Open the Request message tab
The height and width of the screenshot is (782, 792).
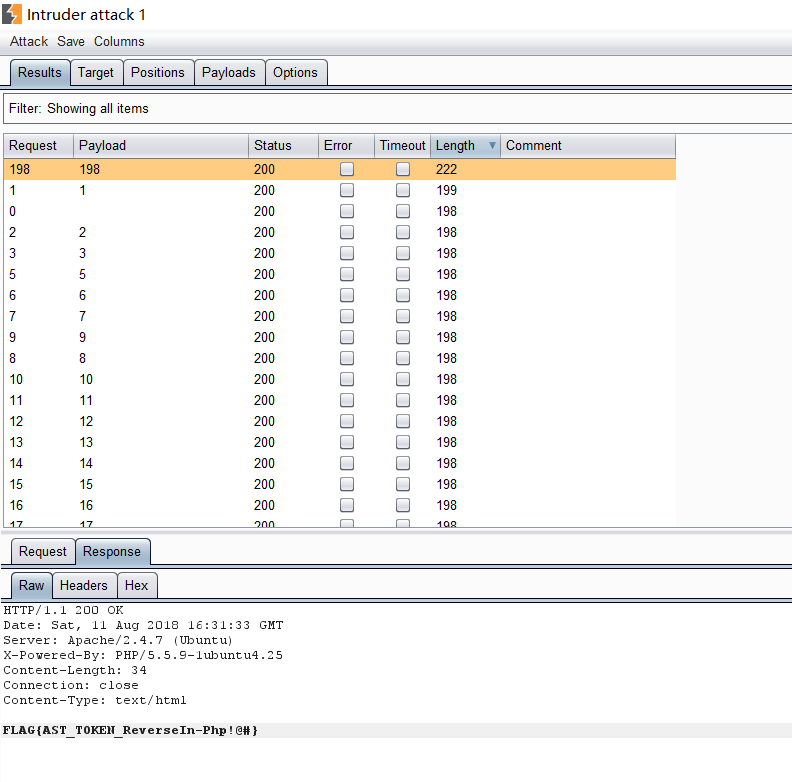(43, 552)
